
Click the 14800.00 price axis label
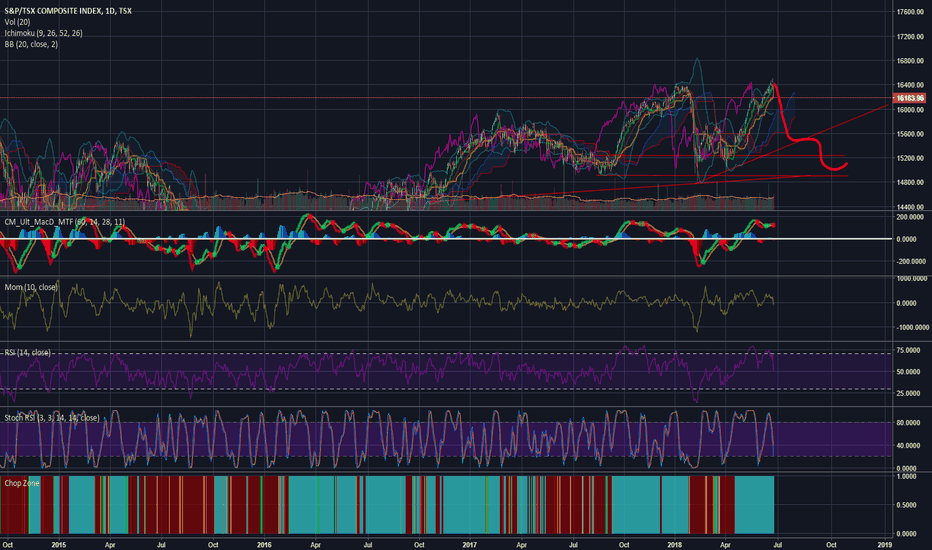click(911, 183)
